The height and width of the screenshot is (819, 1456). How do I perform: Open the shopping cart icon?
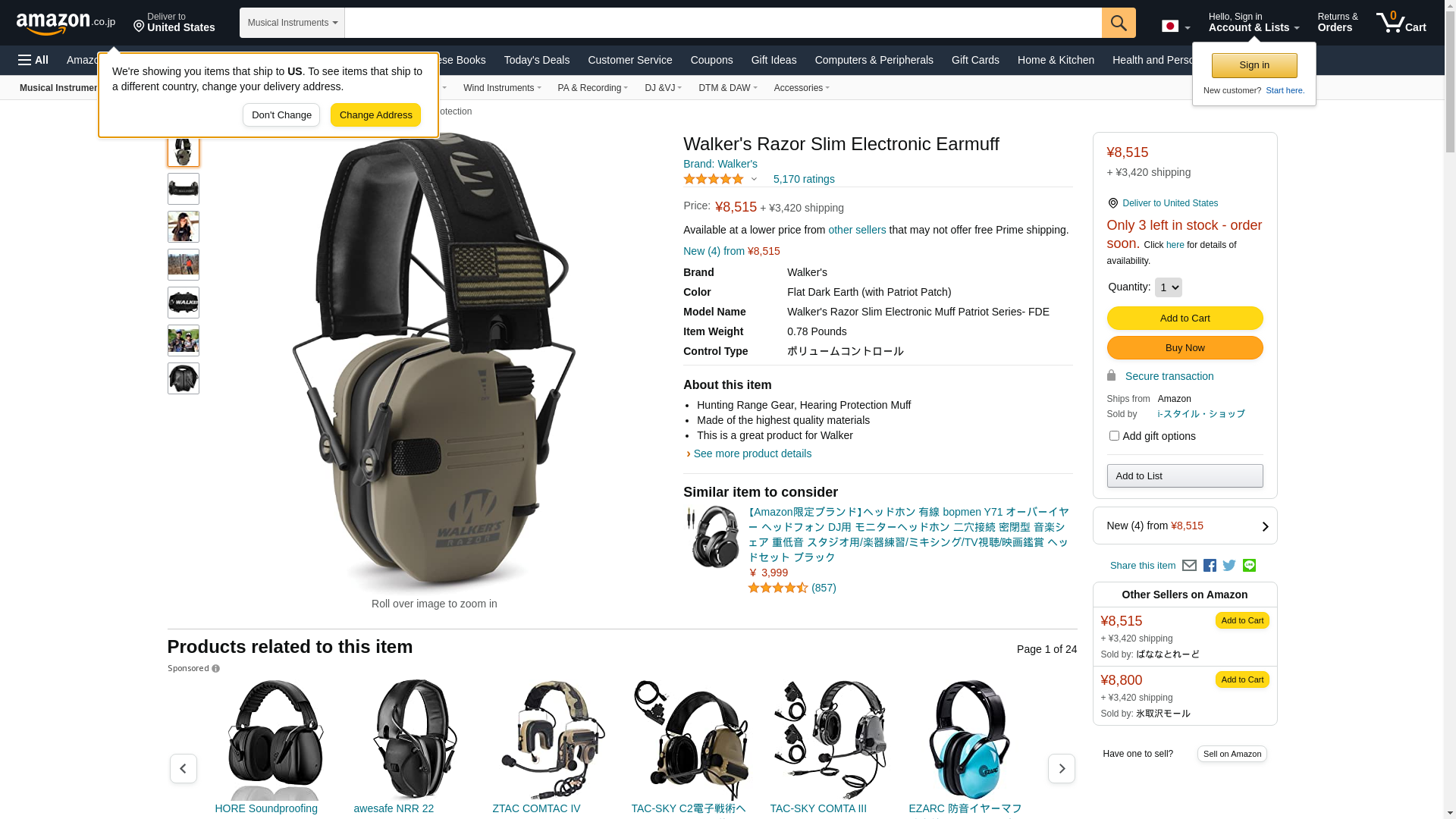1401,23
